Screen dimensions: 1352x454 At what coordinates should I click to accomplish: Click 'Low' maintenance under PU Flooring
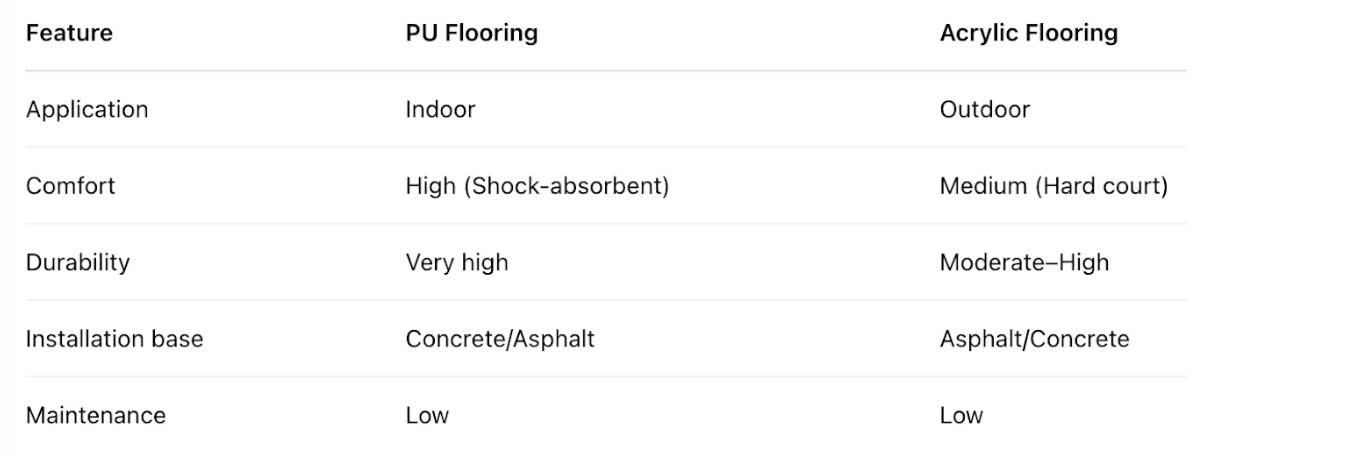[427, 416]
